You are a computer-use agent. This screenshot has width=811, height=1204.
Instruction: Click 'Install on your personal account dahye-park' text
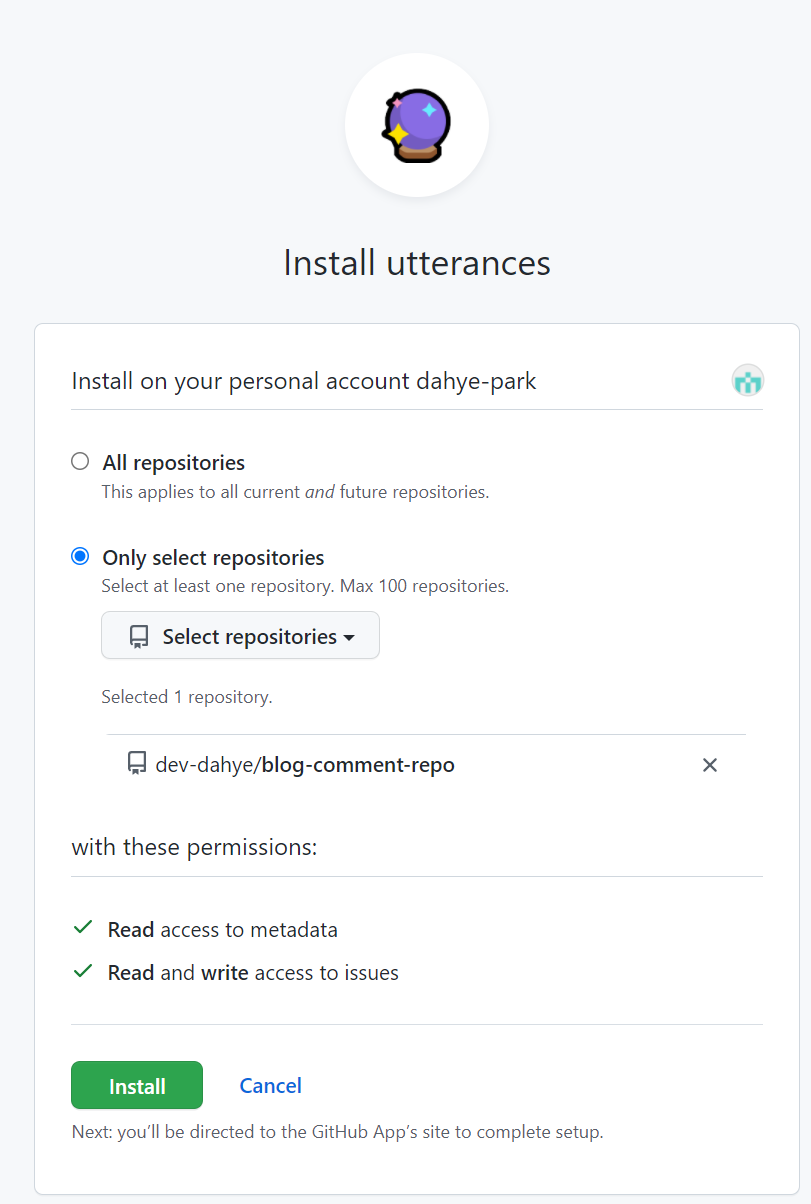click(x=304, y=381)
